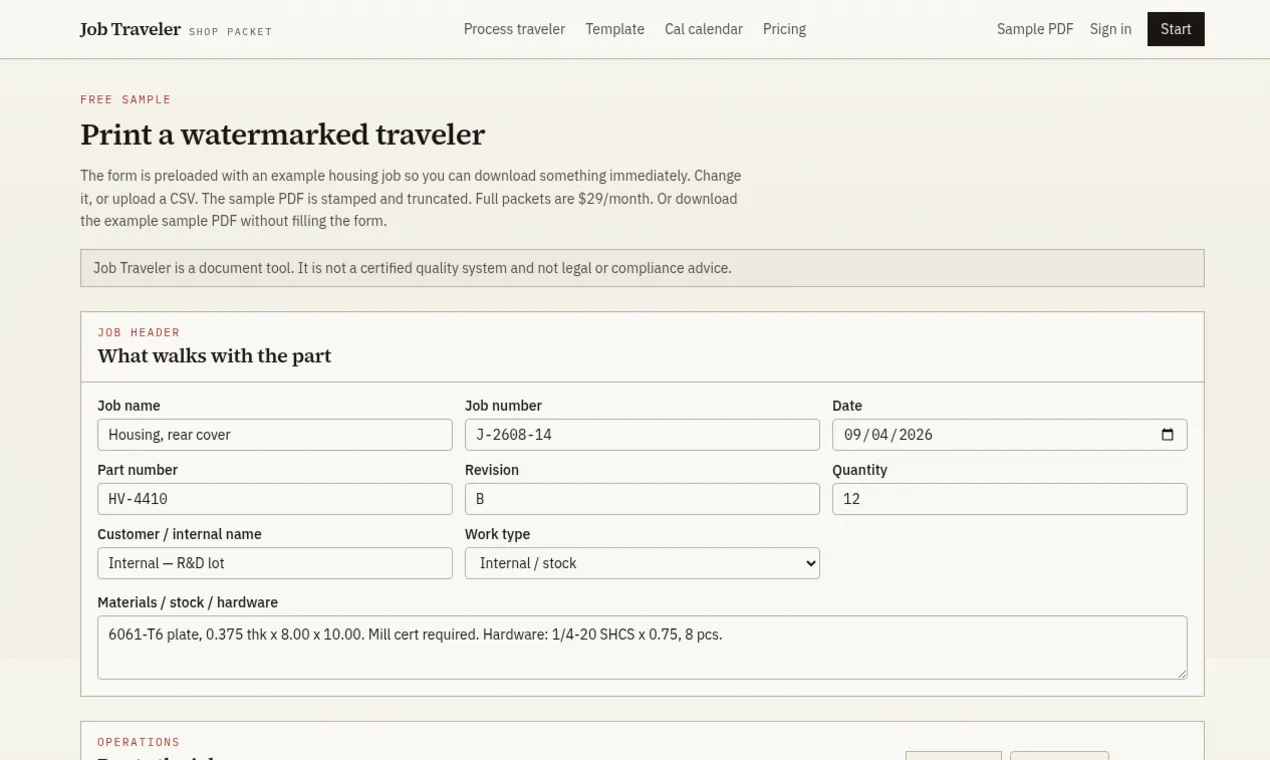1270x760 pixels.
Task: Edit the Quantity field
Action: [1009, 499]
